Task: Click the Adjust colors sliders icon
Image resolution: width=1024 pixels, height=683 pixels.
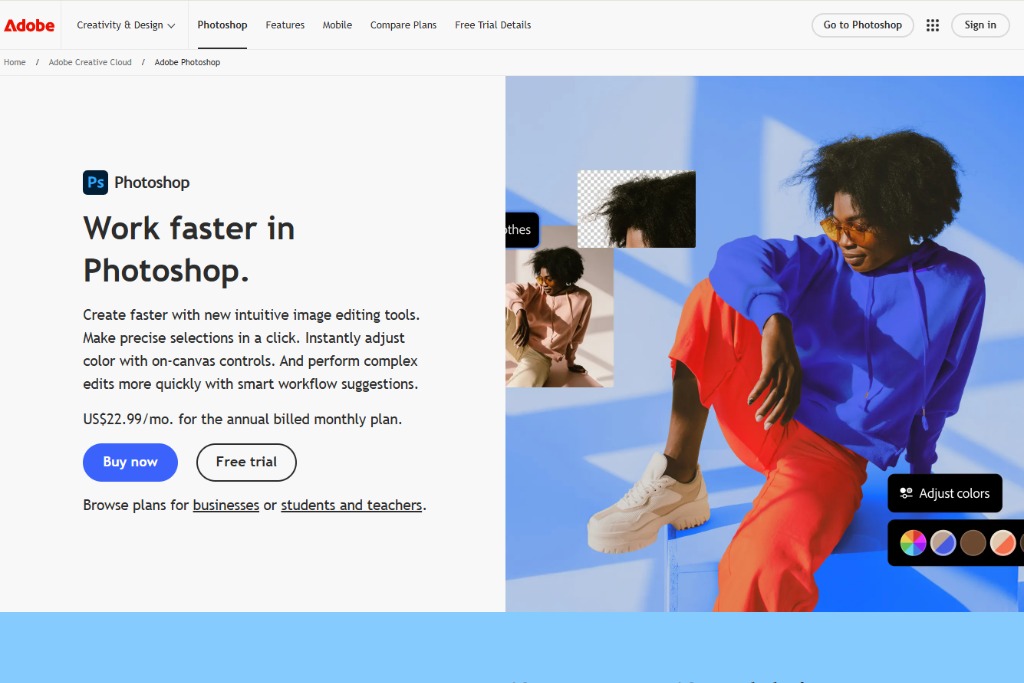Action: pyautogui.click(x=906, y=493)
